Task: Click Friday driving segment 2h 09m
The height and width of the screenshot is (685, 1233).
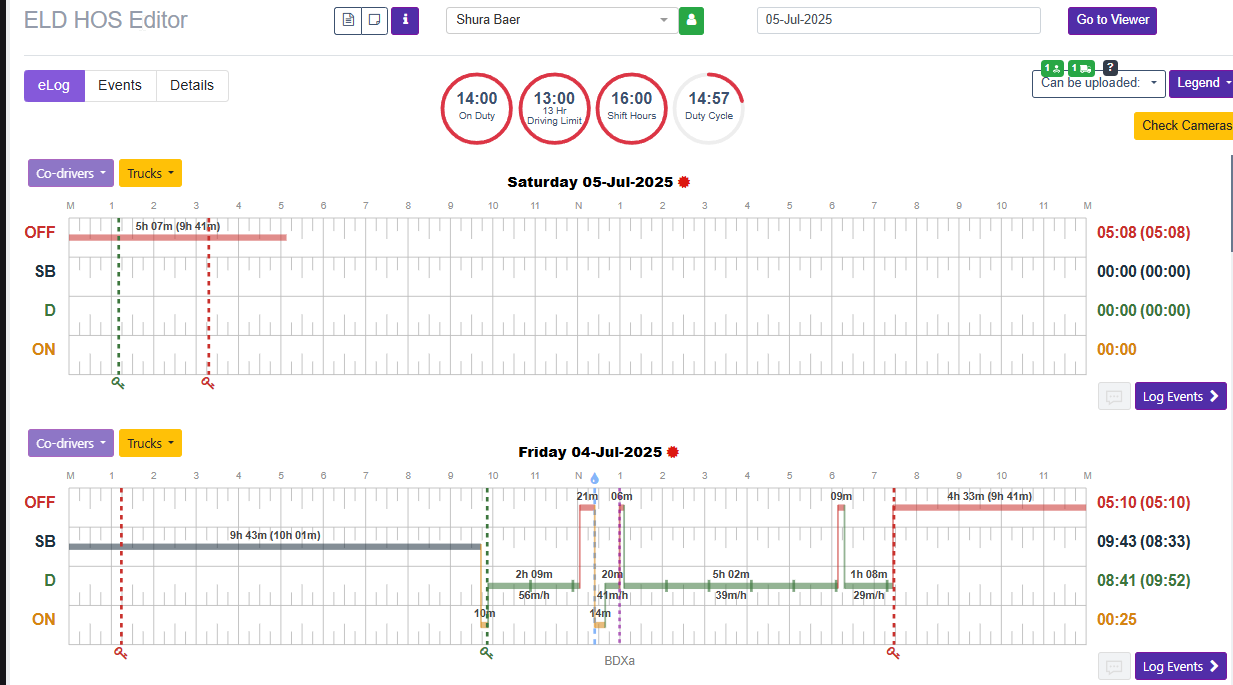Action: (x=533, y=585)
